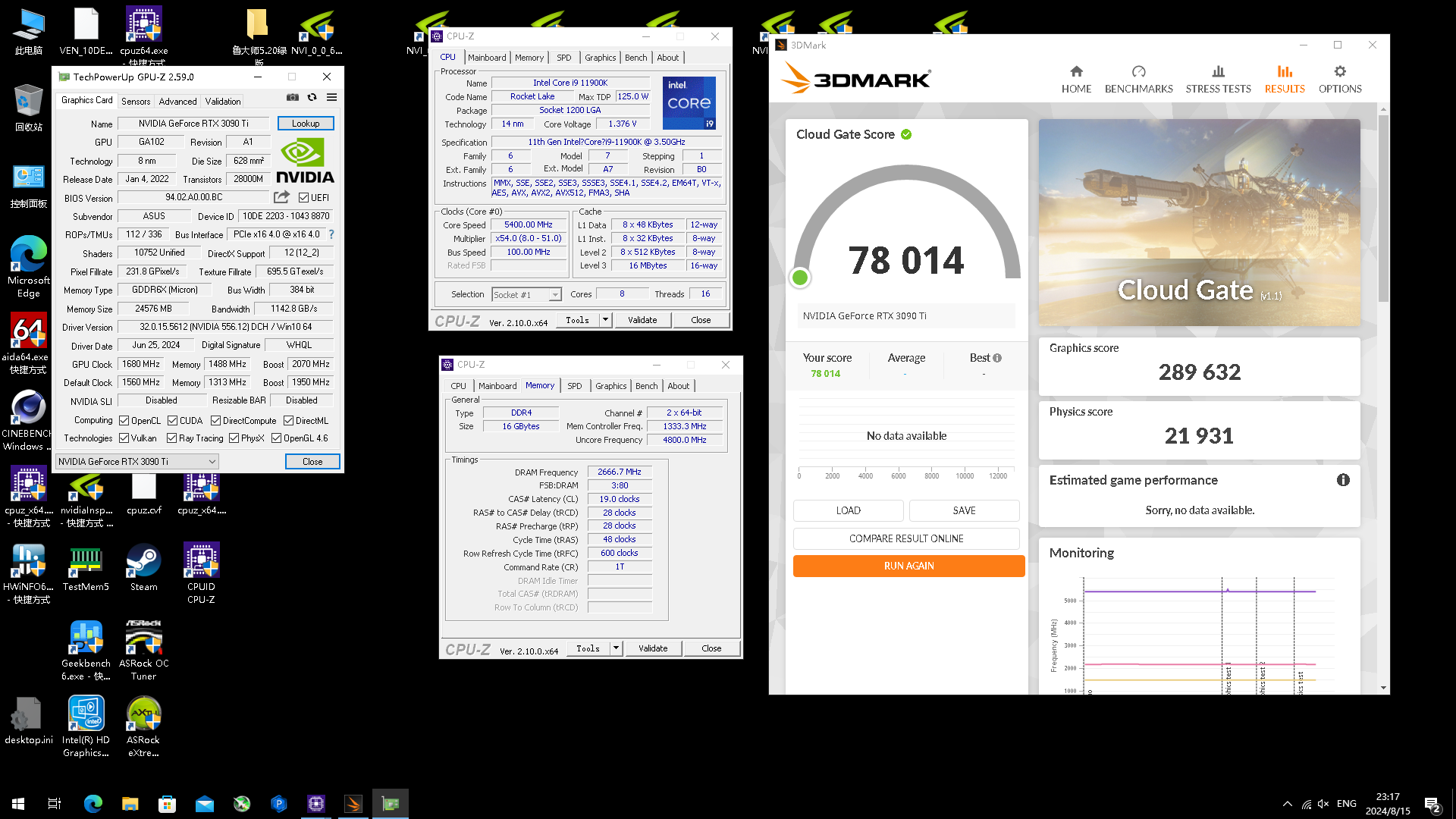This screenshot has height=819, width=1456.
Task: Open aida64.exe desktop shortcut
Action: click(x=28, y=344)
